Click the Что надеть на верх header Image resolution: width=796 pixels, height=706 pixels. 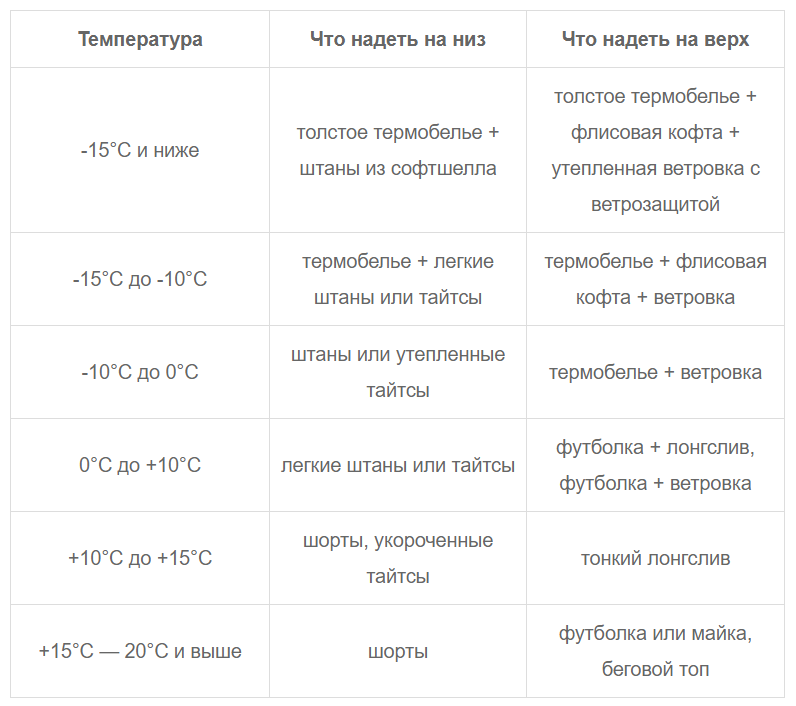coord(655,39)
